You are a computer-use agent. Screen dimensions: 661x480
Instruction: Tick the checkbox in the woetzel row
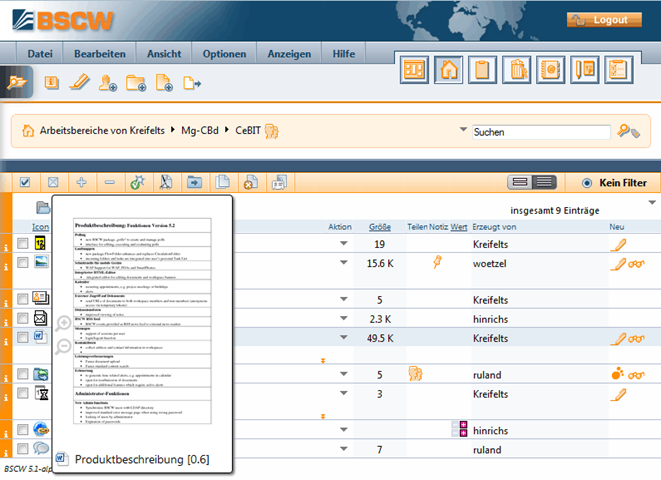(x=22, y=263)
